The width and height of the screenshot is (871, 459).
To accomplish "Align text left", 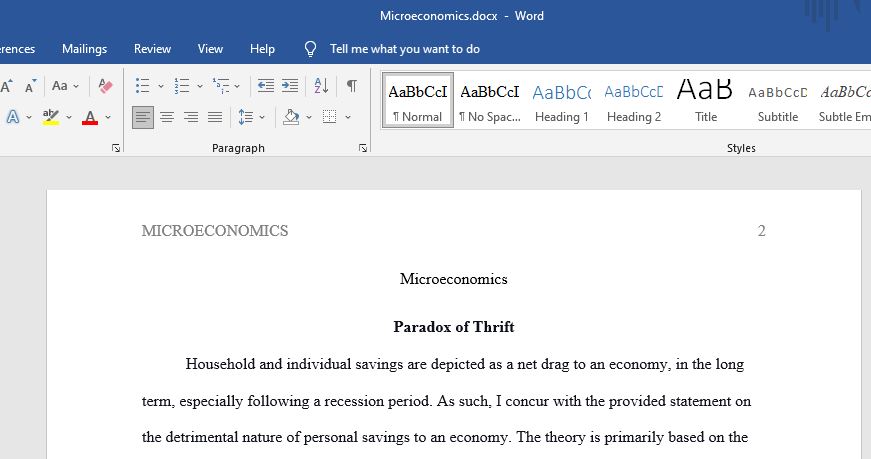I will [x=143, y=117].
